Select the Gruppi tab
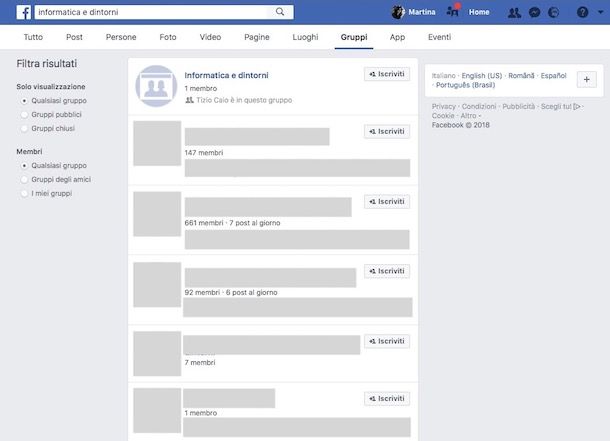The width and height of the screenshot is (610, 441). pyautogui.click(x=354, y=37)
